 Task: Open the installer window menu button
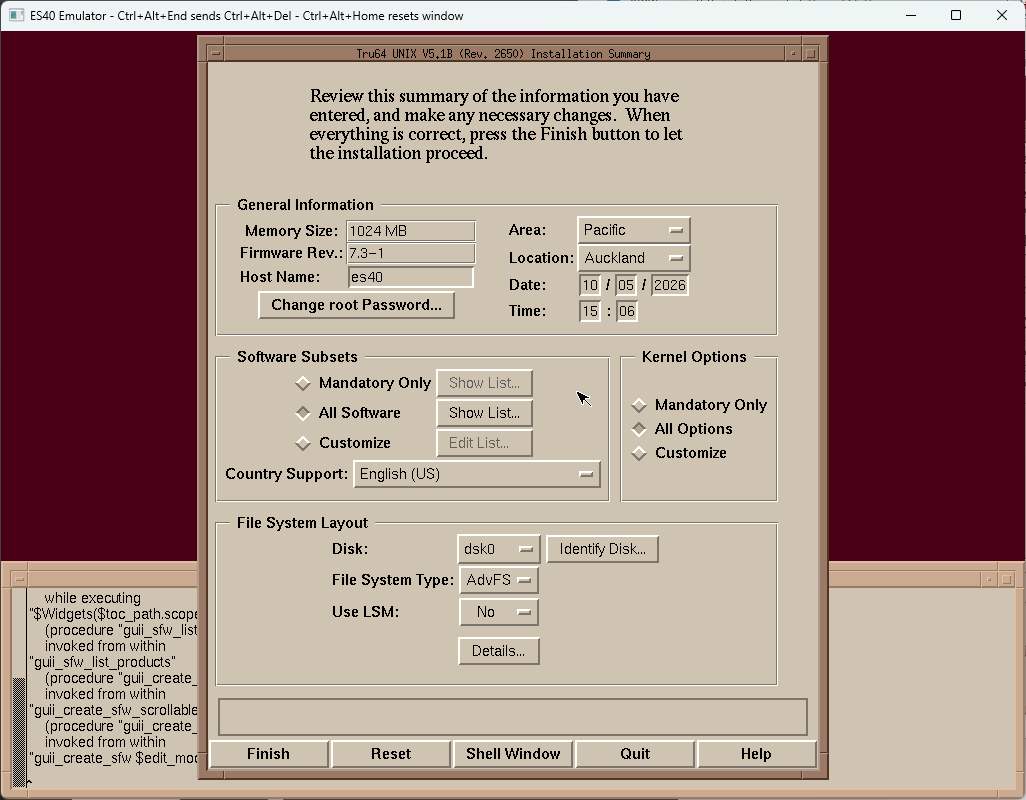point(215,54)
